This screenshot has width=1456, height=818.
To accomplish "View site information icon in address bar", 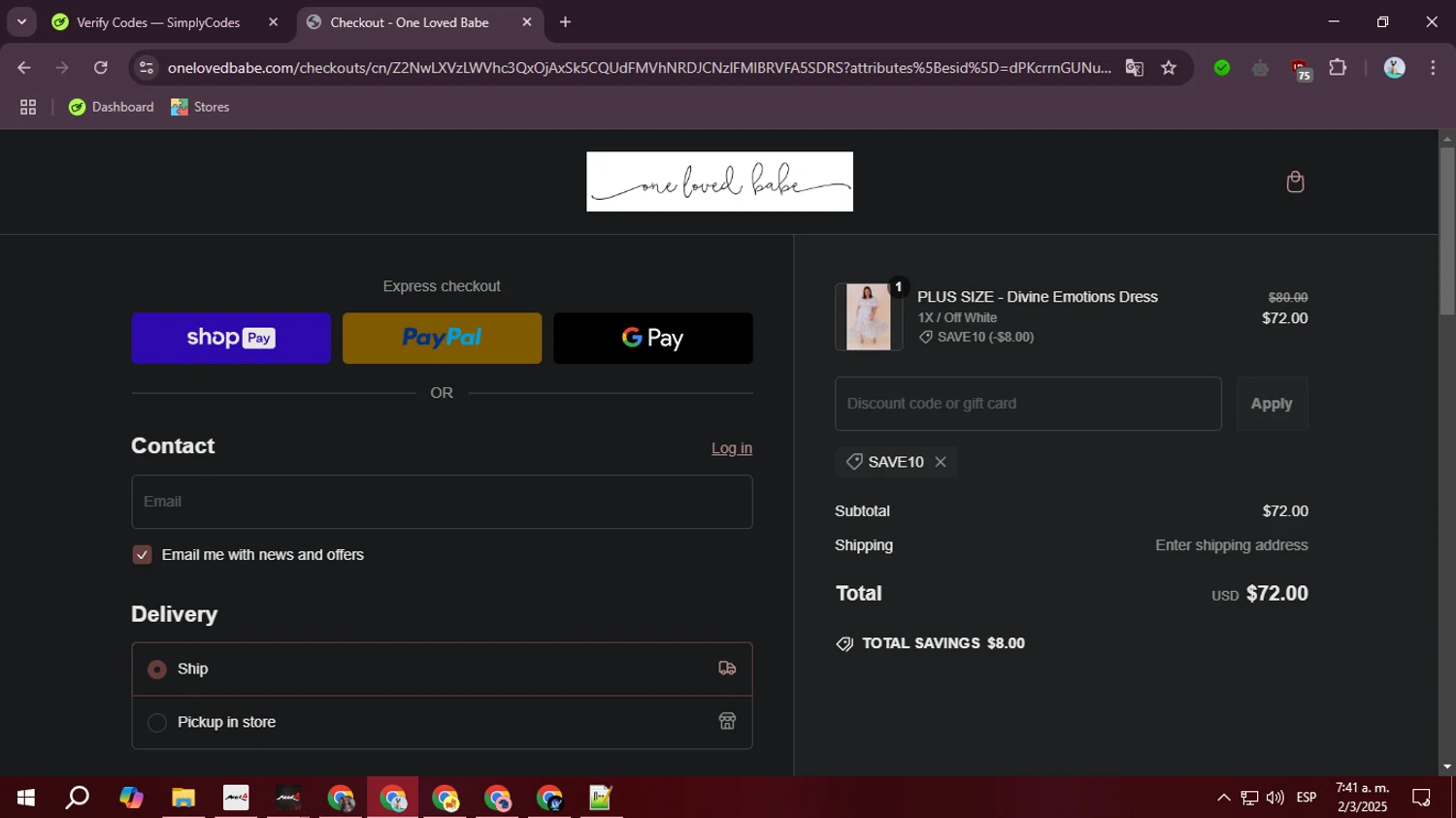I will coord(147,68).
